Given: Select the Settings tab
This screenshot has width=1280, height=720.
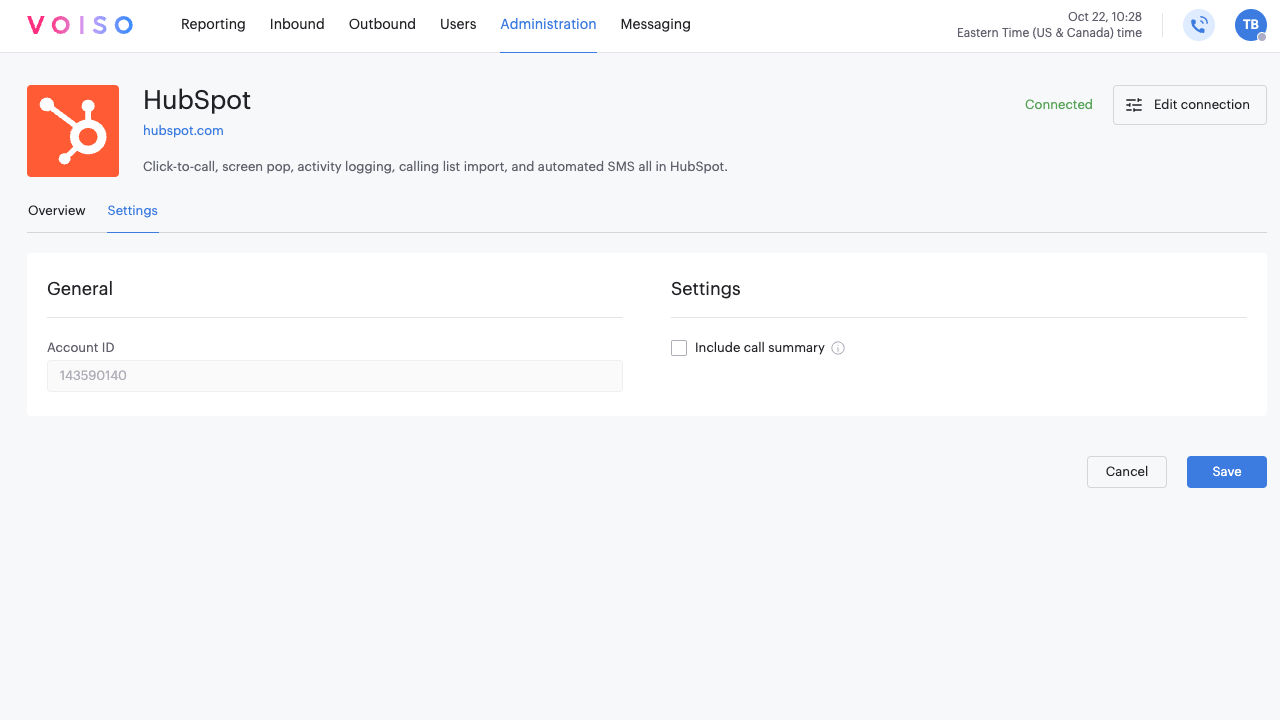Looking at the screenshot, I should (x=133, y=211).
